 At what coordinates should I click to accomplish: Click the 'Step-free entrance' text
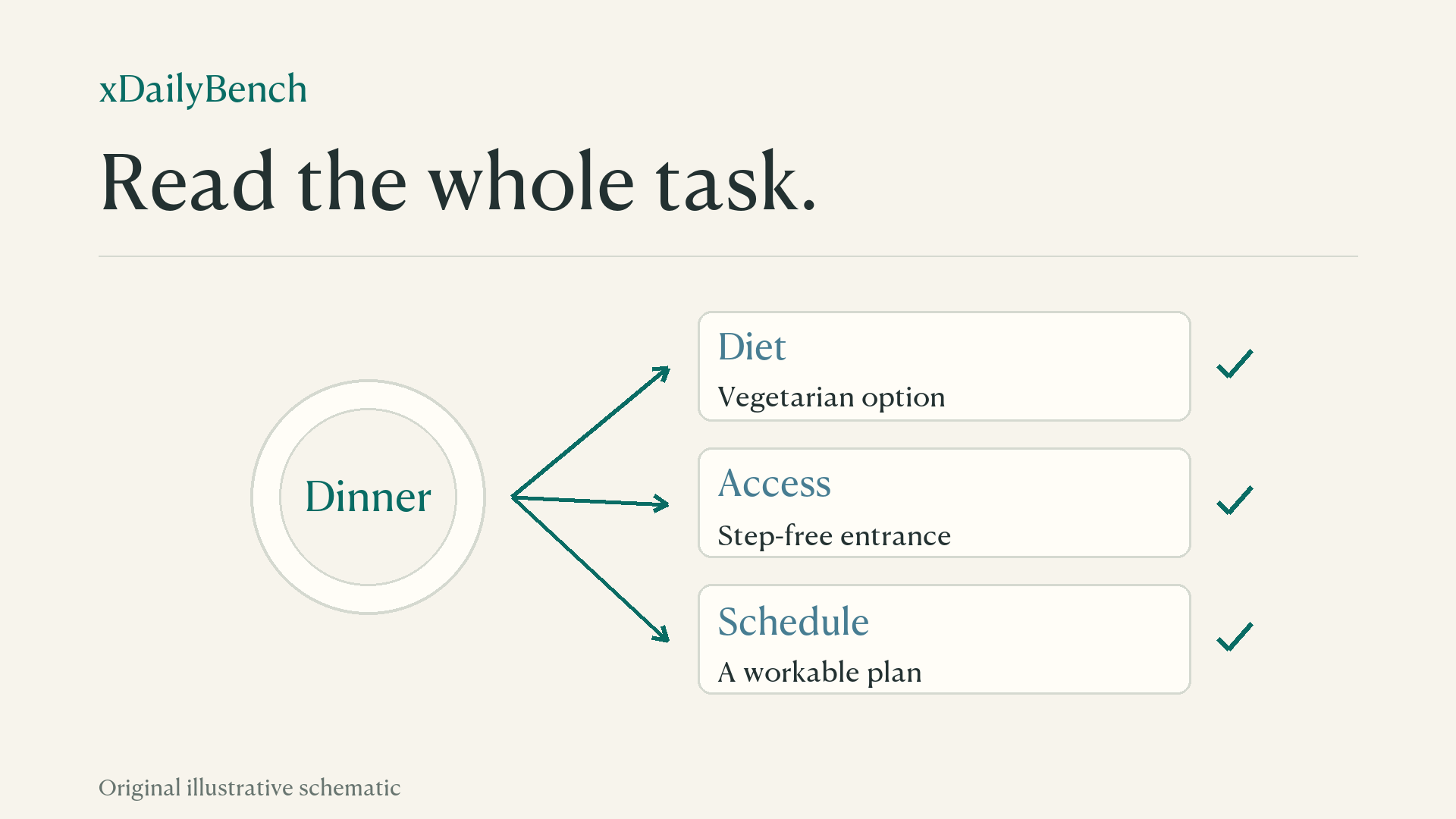[834, 535]
